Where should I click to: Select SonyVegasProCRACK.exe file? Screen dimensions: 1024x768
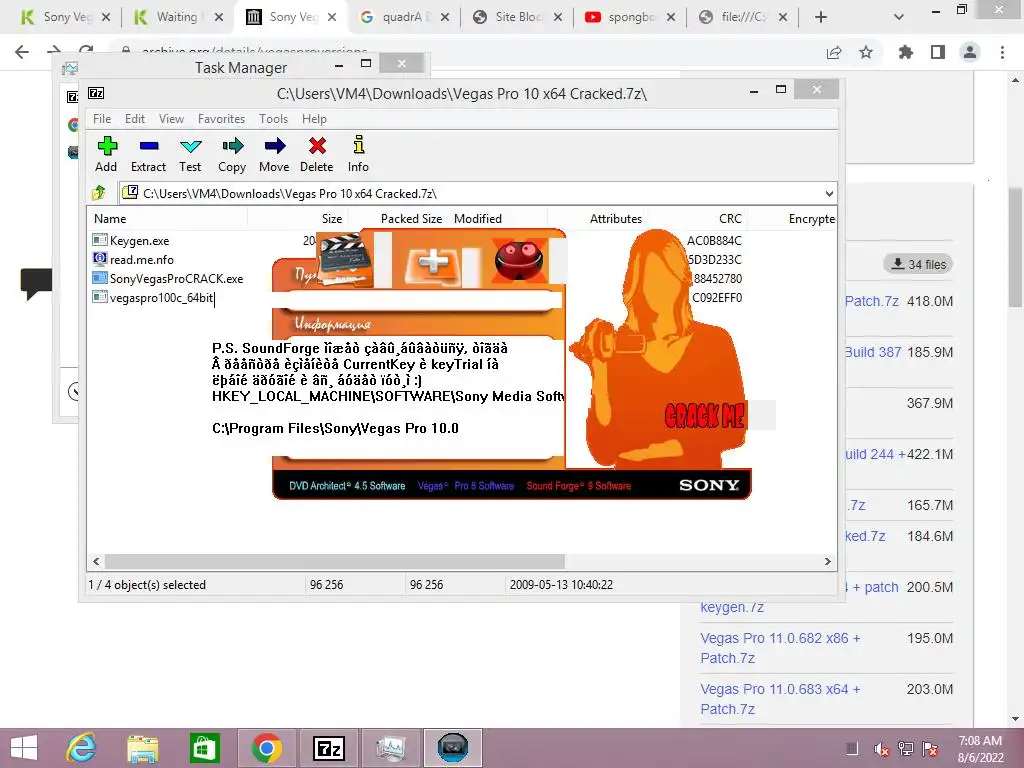click(176, 278)
